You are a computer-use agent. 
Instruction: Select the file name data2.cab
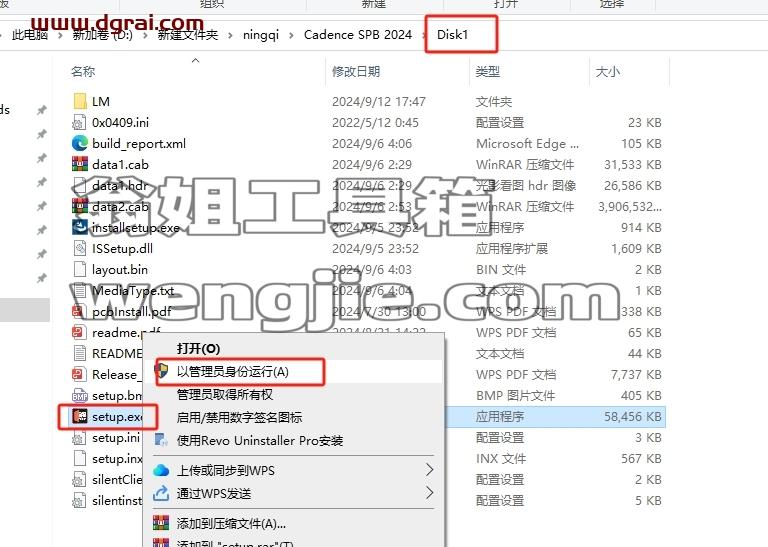tap(120, 207)
